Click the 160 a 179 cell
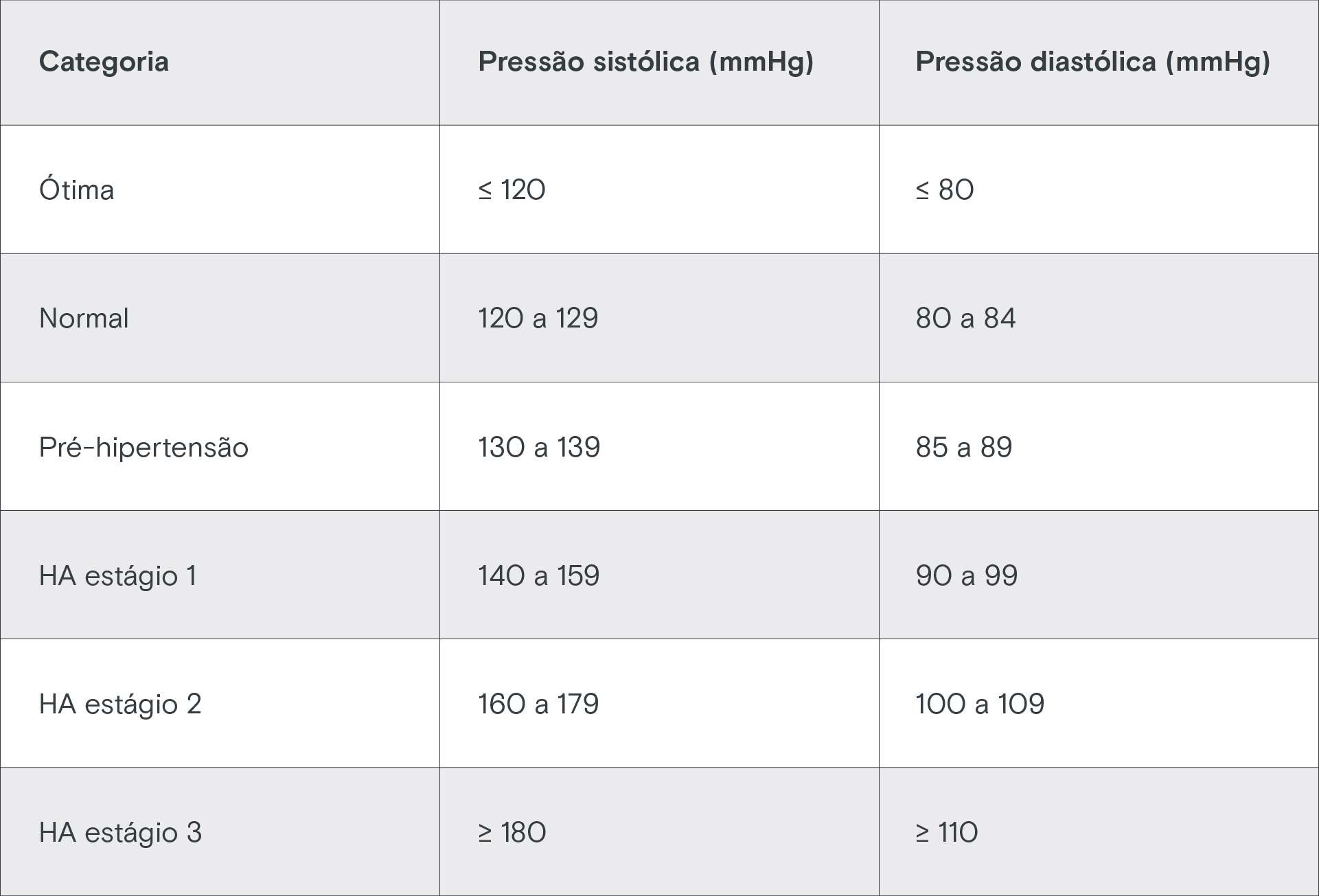1319x896 pixels. [538, 704]
